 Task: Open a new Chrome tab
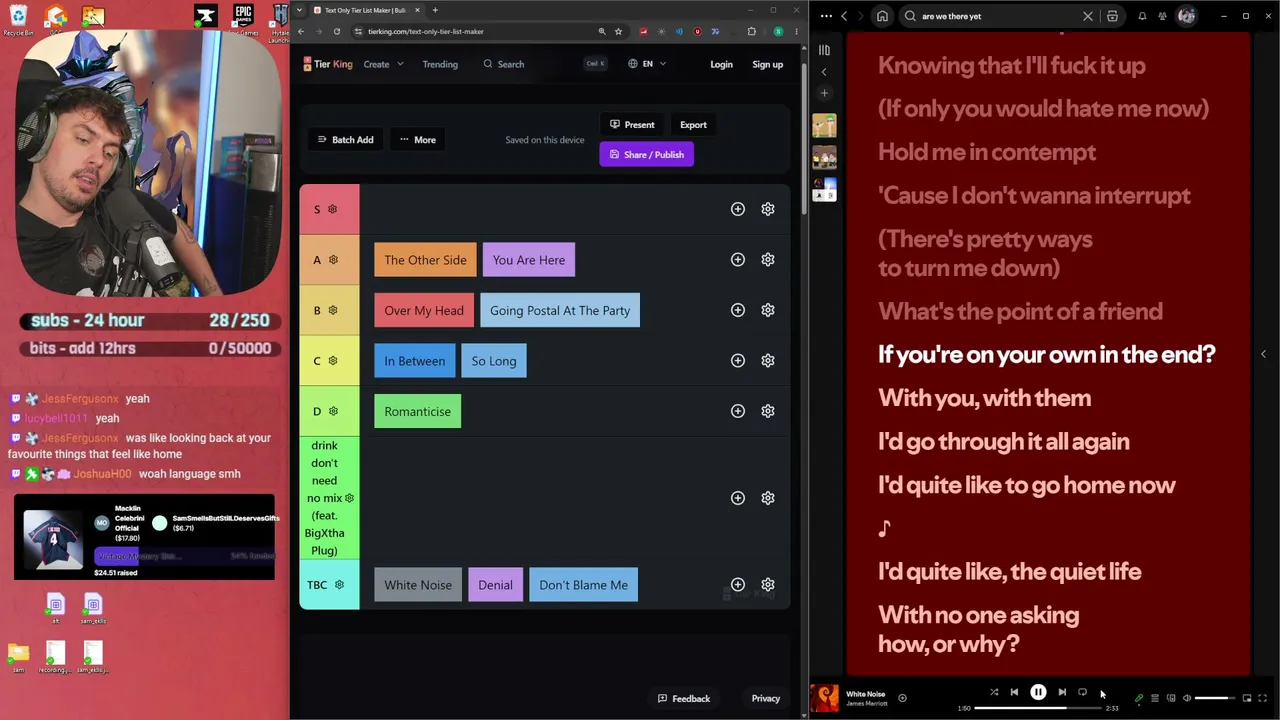click(435, 10)
